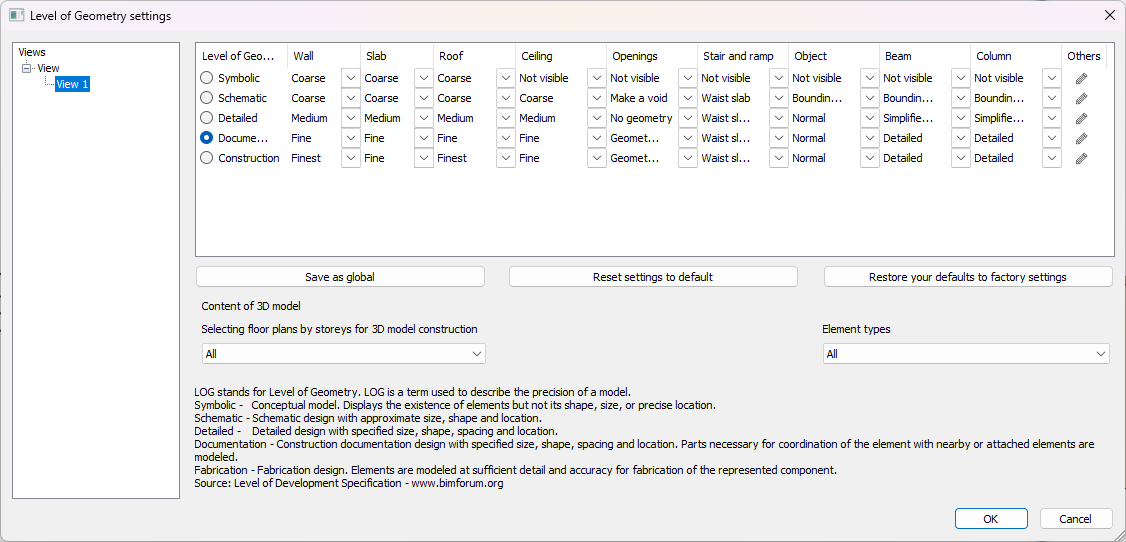Click the dialog icon in the title bar
The image size is (1126, 542).
16,15
